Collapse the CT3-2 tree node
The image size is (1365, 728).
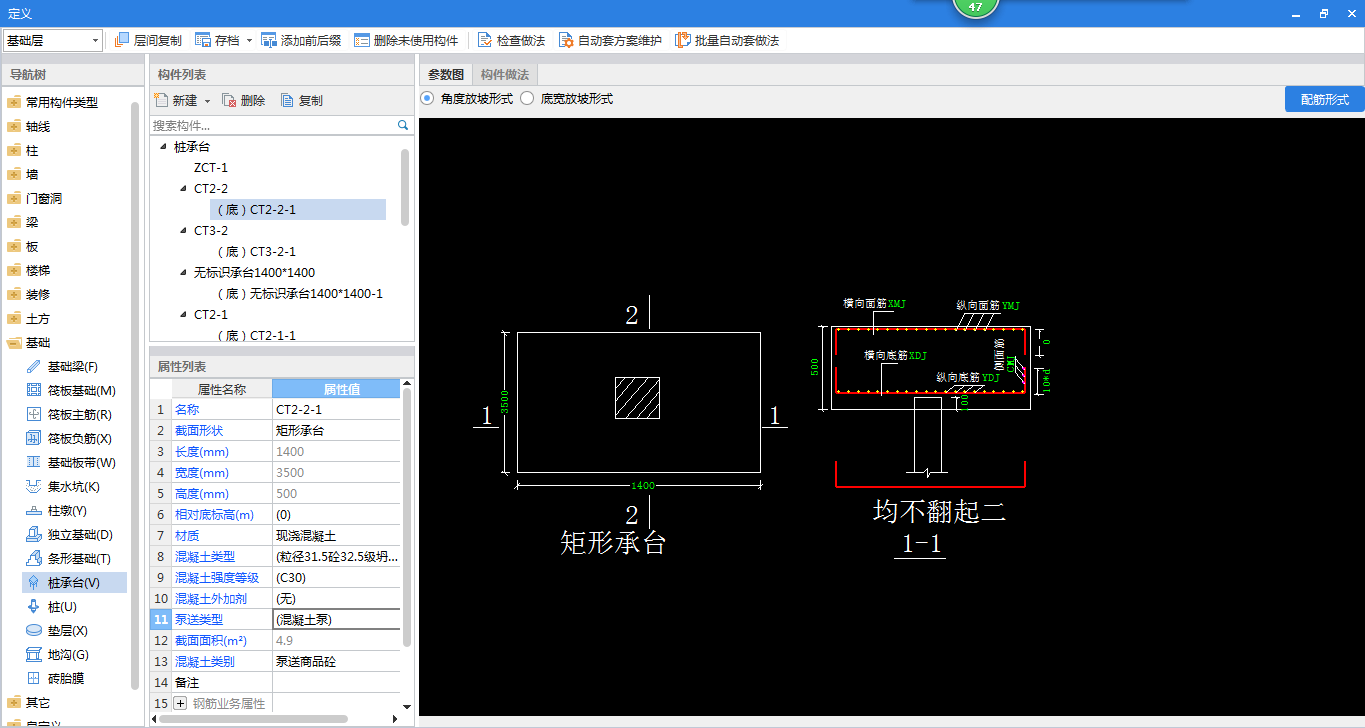tap(183, 230)
